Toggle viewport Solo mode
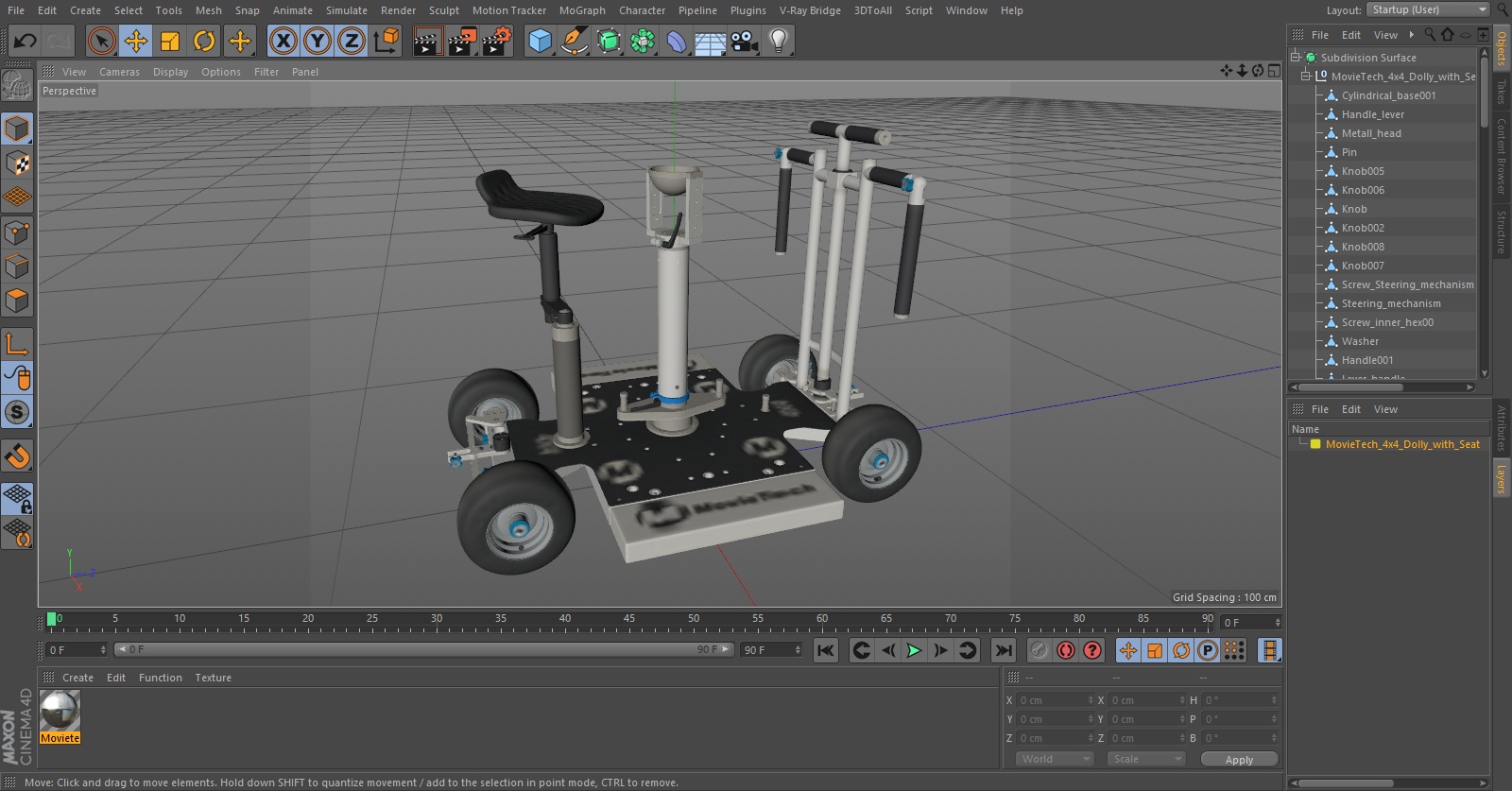1512x791 pixels. (x=17, y=412)
